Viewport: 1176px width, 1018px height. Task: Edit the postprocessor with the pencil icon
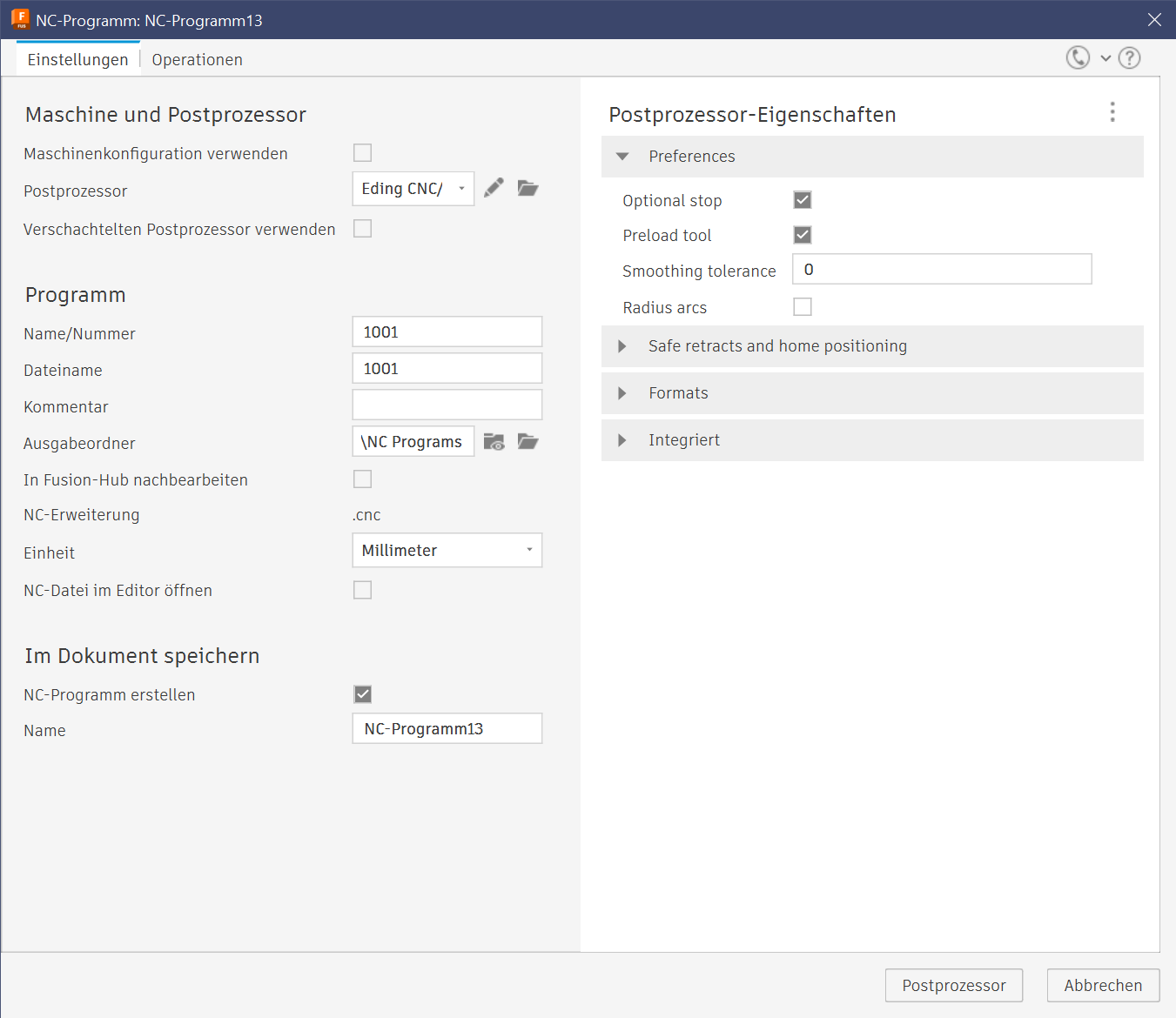pos(494,188)
